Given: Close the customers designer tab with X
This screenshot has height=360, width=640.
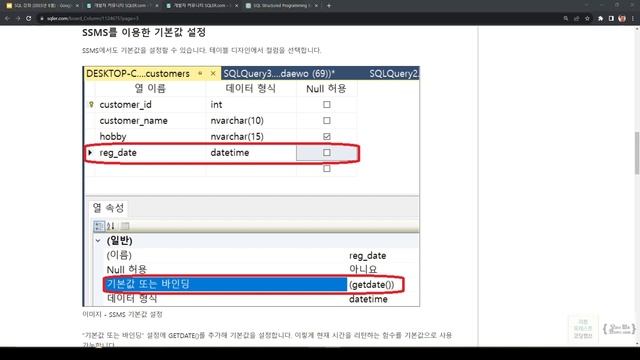Looking at the screenshot, I should pos(213,73).
